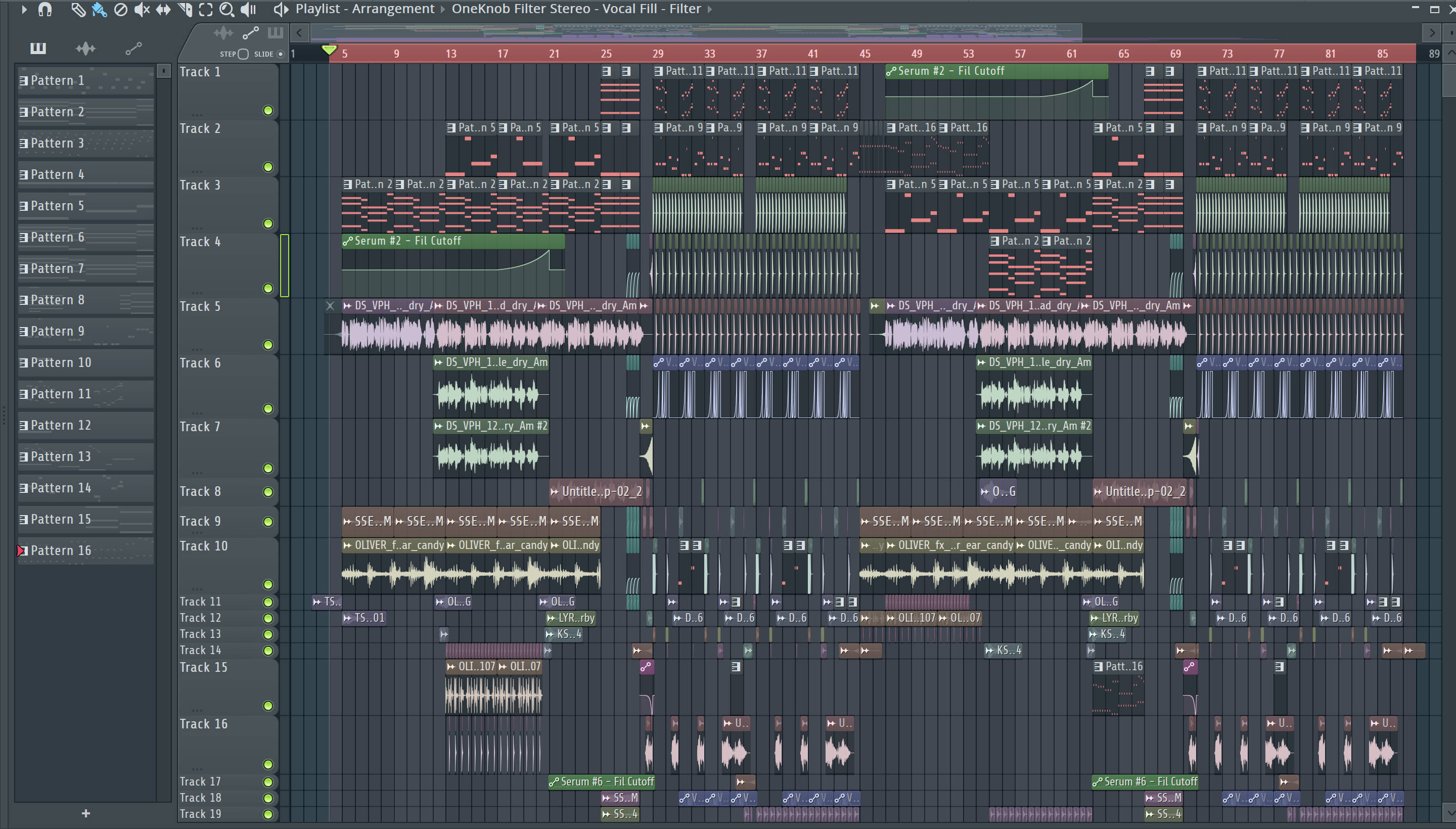The width and height of the screenshot is (1456, 829).
Task: Select the Delete tool
Action: pos(120,9)
